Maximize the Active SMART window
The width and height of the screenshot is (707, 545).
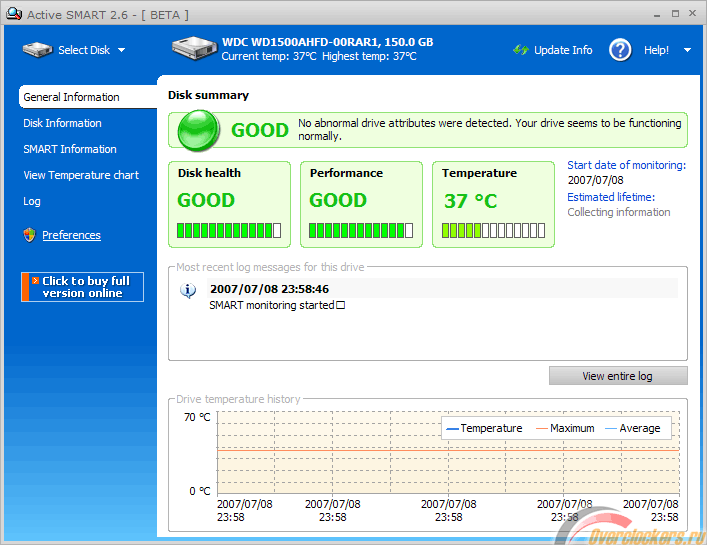(675, 14)
